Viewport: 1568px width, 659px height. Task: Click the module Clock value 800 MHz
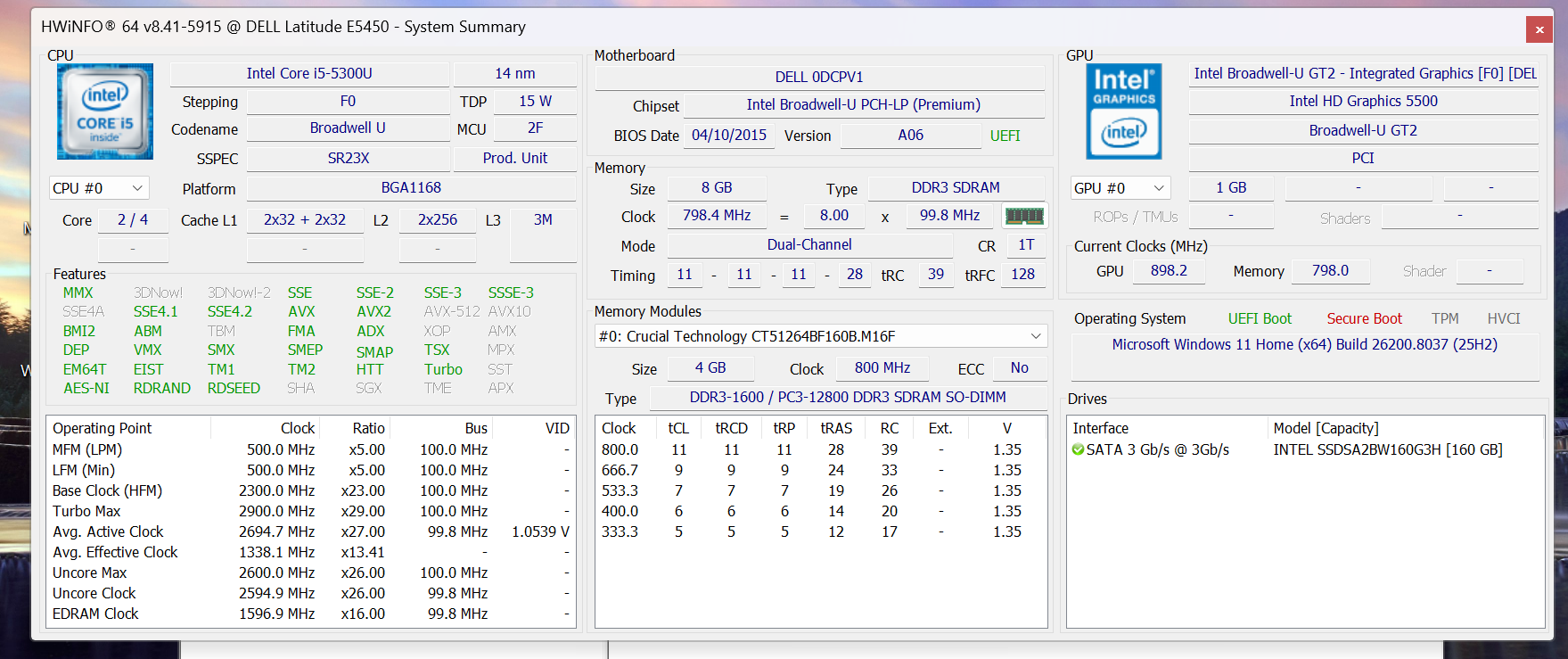pyautogui.click(x=883, y=367)
